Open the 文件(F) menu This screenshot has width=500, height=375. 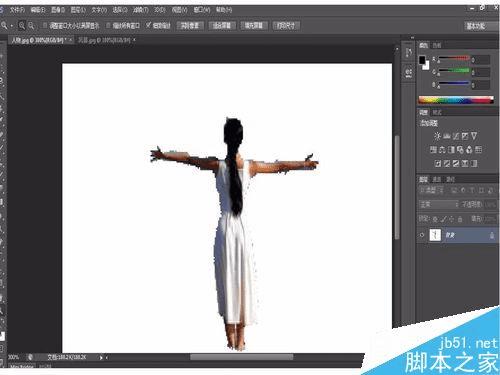(17, 10)
